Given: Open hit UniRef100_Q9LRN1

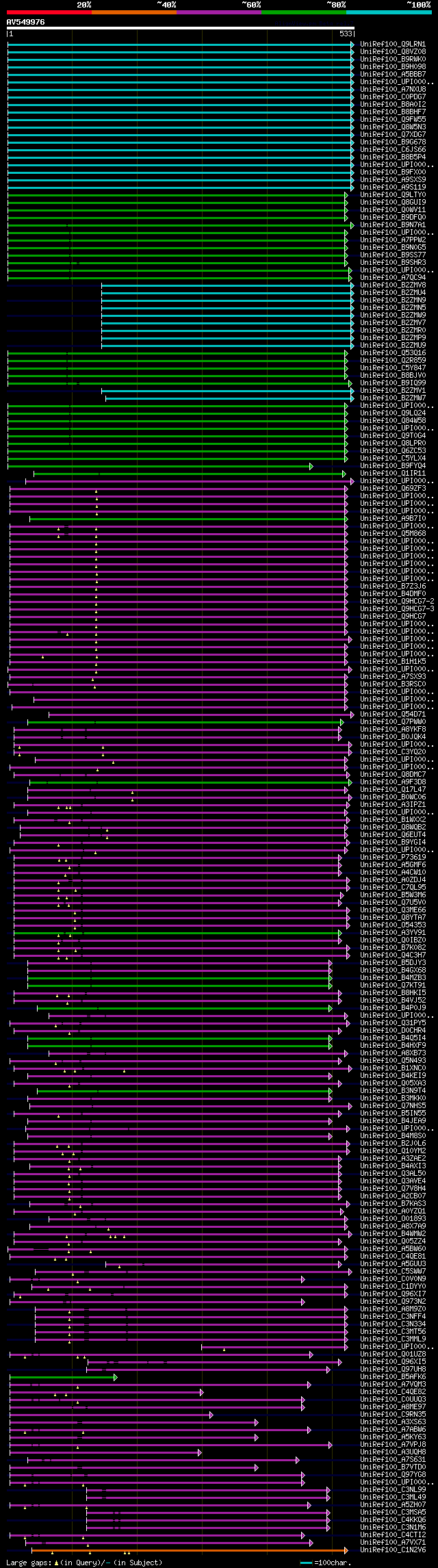Looking at the screenshot, I should pos(393,44).
